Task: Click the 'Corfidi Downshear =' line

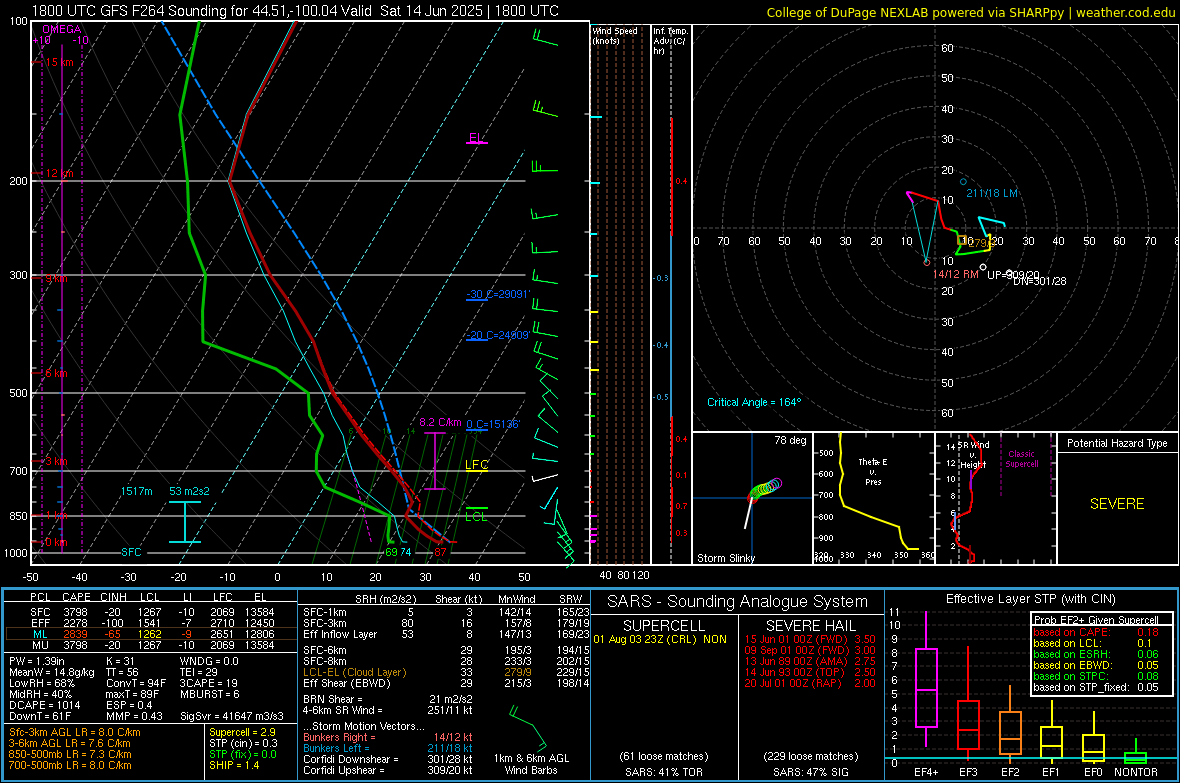Action: (x=388, y=759)
